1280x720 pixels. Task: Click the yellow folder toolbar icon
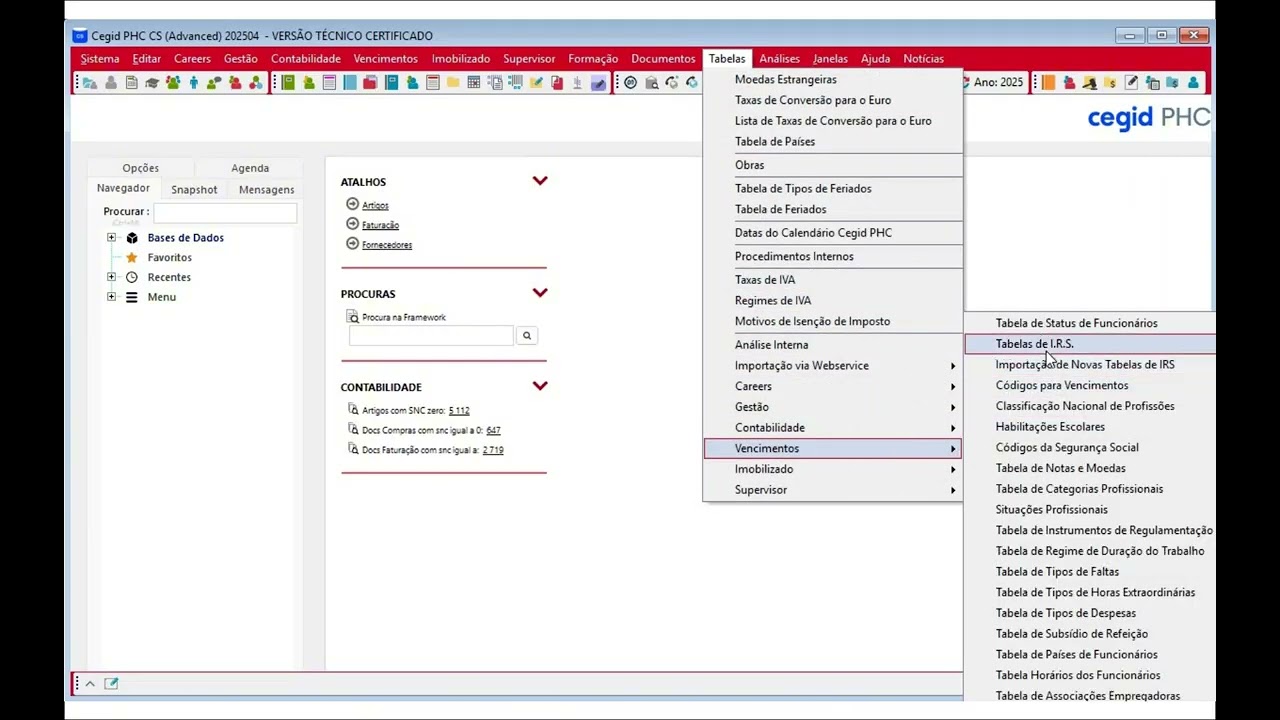tap(453, 83)
